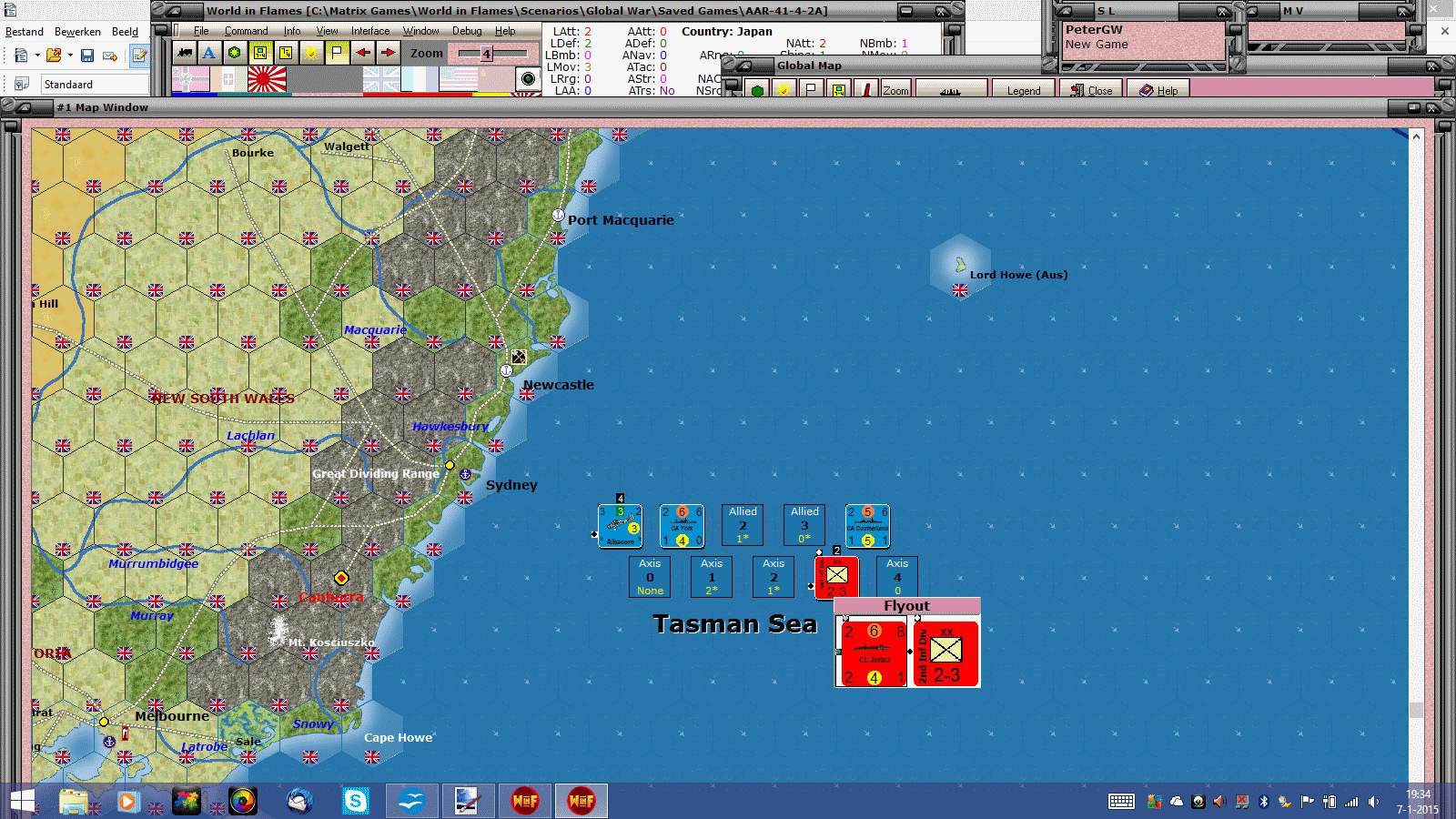Expand the open folder dropdown arrow

coord(70,56)
